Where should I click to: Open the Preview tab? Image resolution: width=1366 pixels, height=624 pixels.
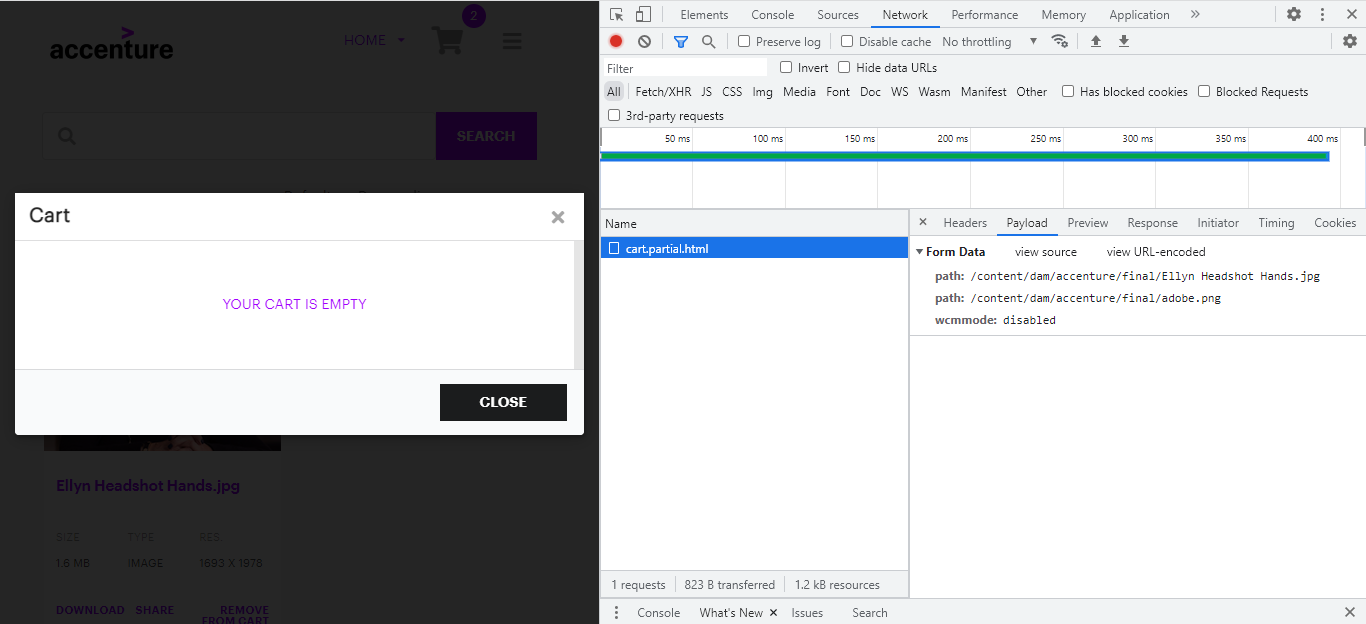click(x=1088, y=223)
